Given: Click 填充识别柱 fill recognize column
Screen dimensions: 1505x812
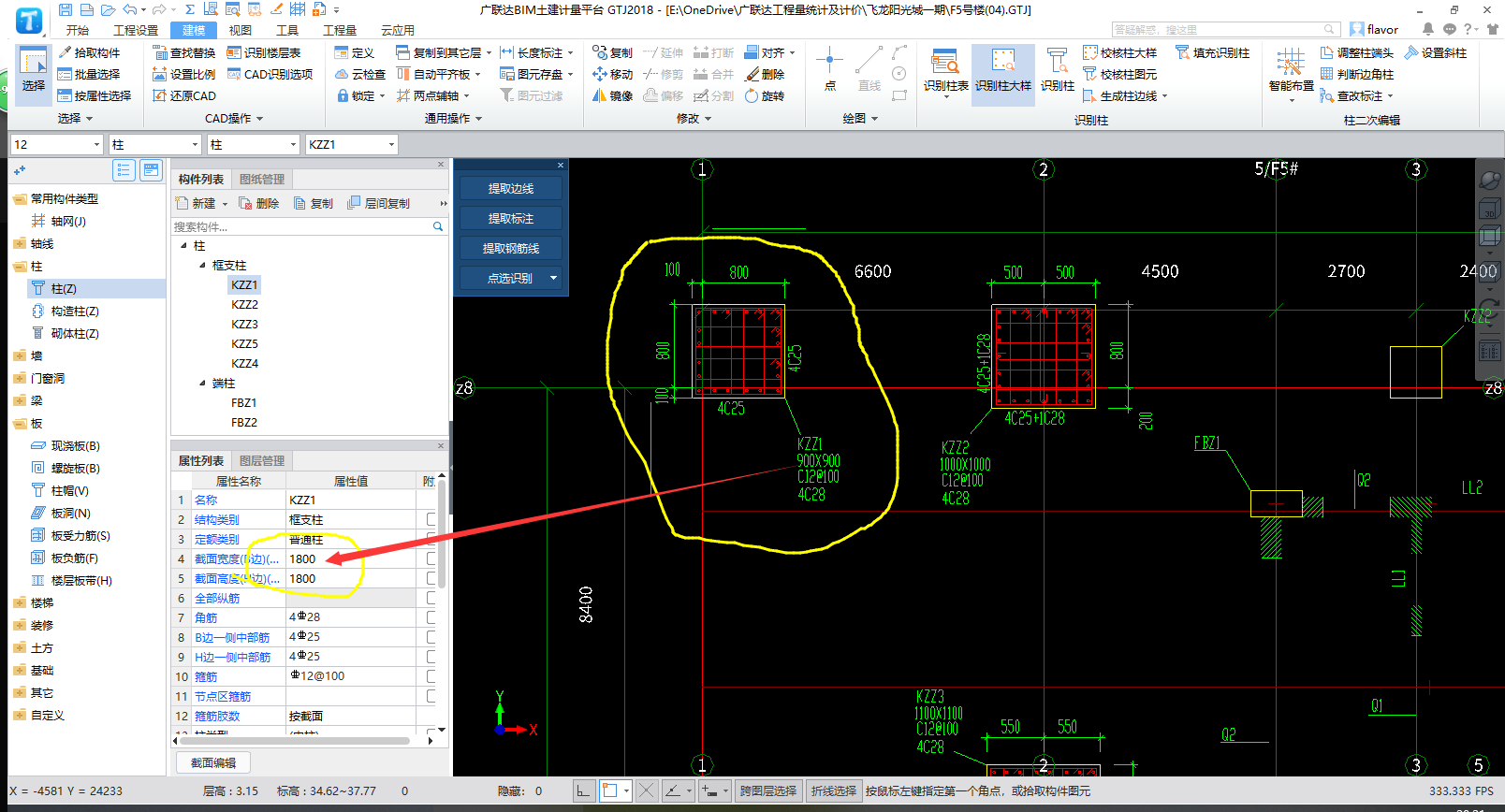Looking at the screenshot, I should pos(1213,52).
